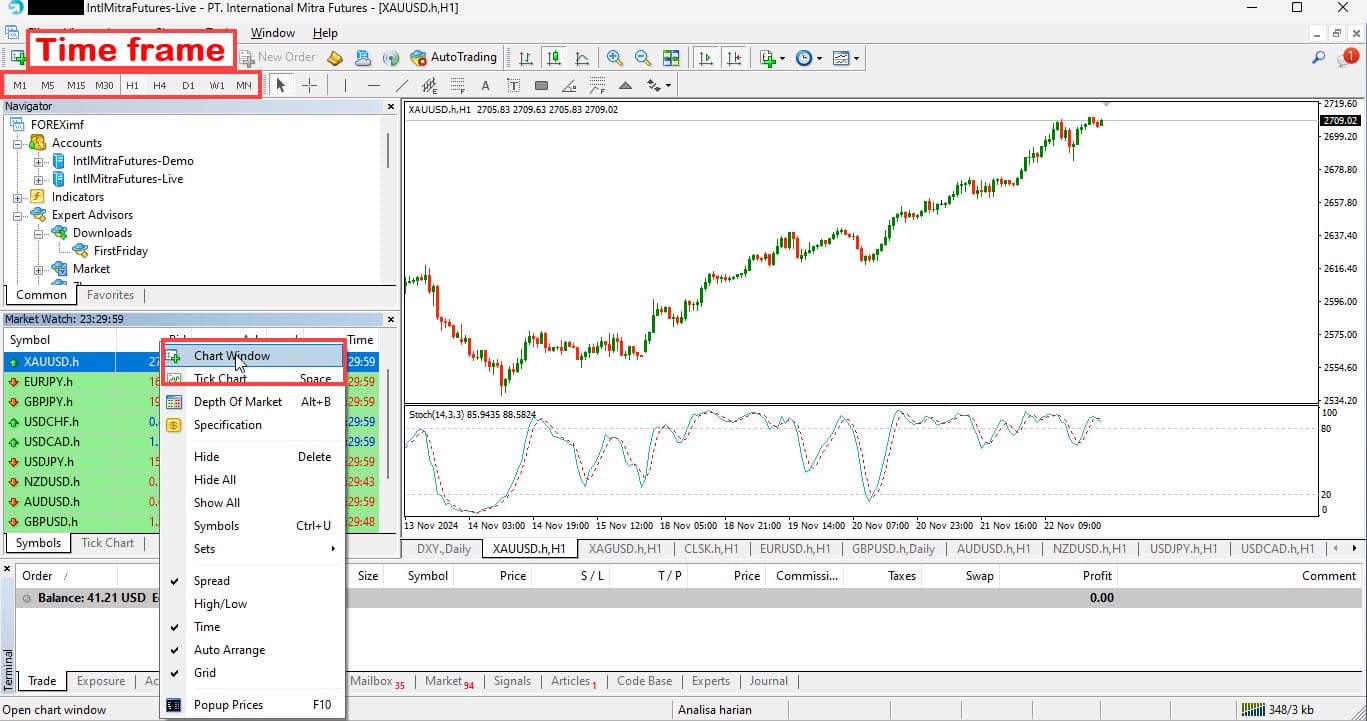This screenshot has width=1367, height=721.
Task: Open the notifications icon with badge 1
Action: 1347,58
